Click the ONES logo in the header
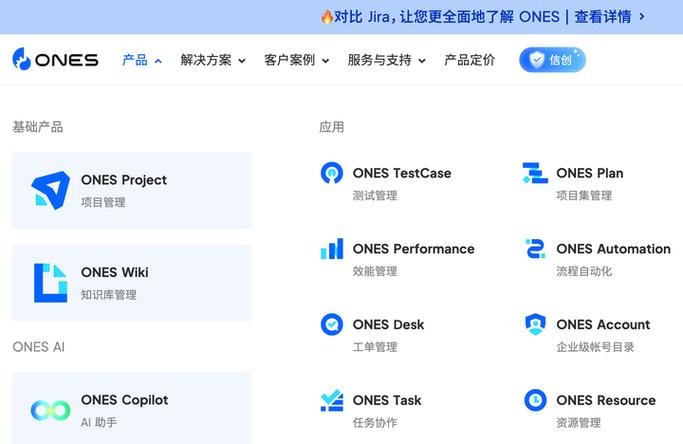683x444 pixels. 55,59
